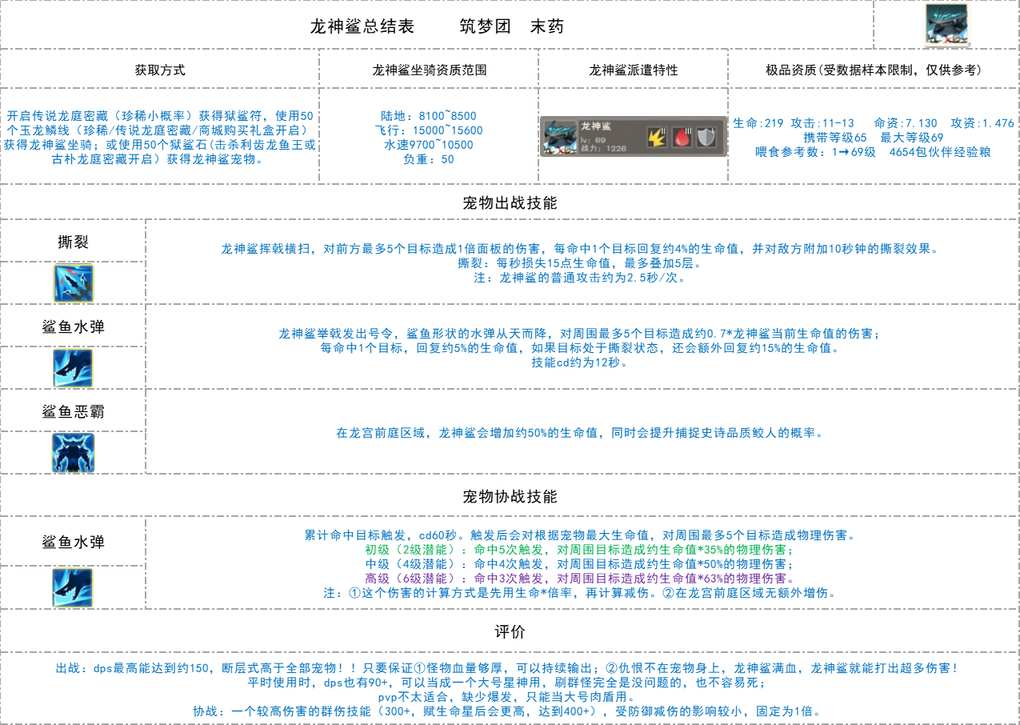Select the 撕裂 skill icon
Image resolution: width=1020 pixels, height=725 pixels.
pos(73,282)
